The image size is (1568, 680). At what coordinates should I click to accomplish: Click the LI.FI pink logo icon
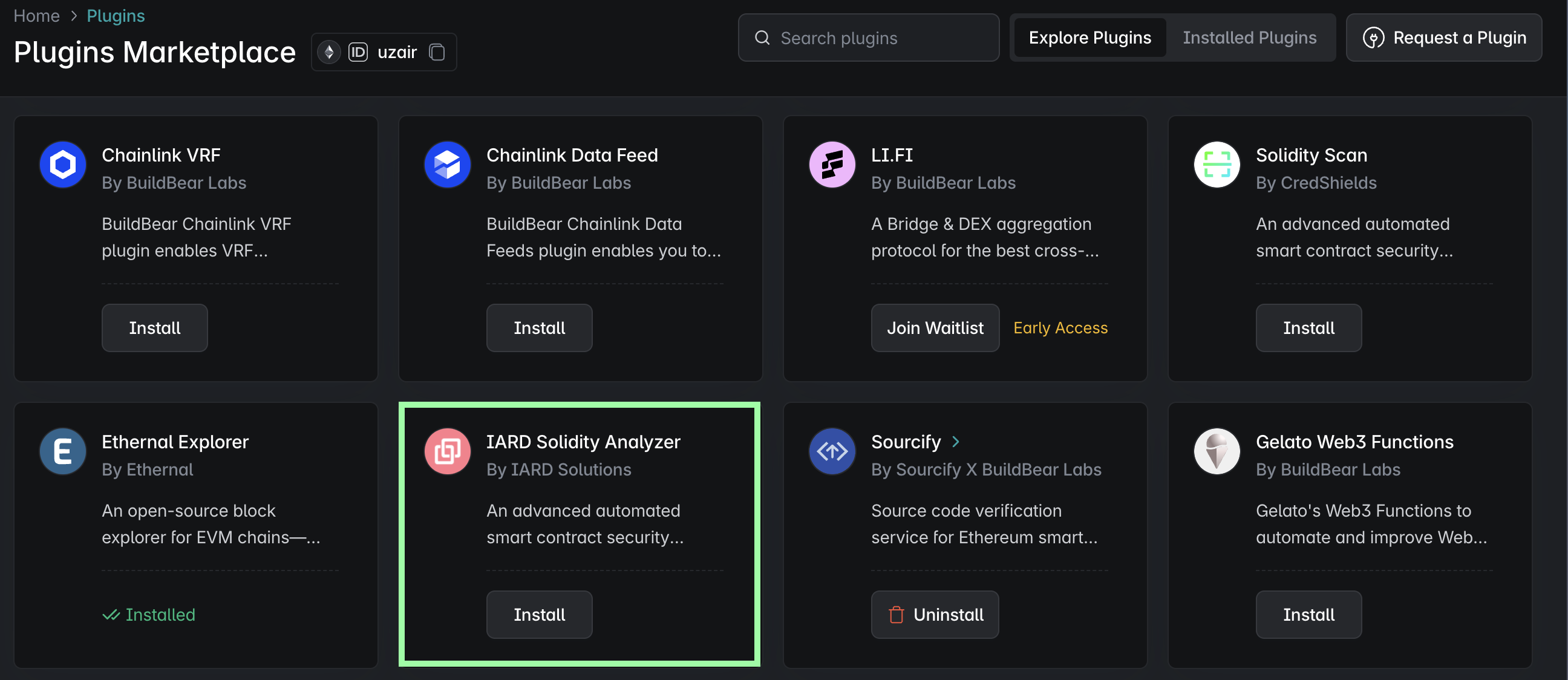[832, 165]
